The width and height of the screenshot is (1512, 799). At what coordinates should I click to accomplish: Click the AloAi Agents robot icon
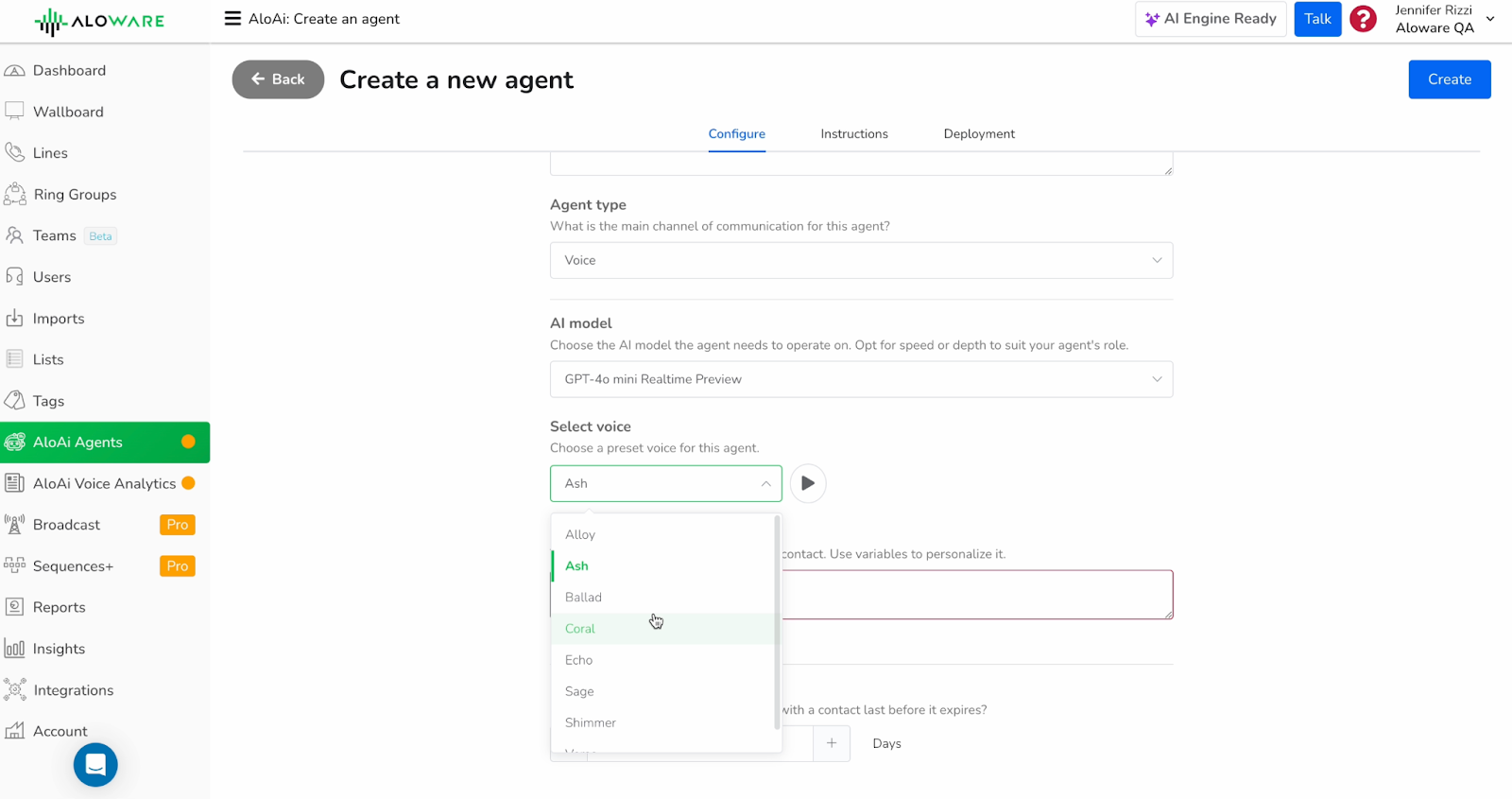14,443
